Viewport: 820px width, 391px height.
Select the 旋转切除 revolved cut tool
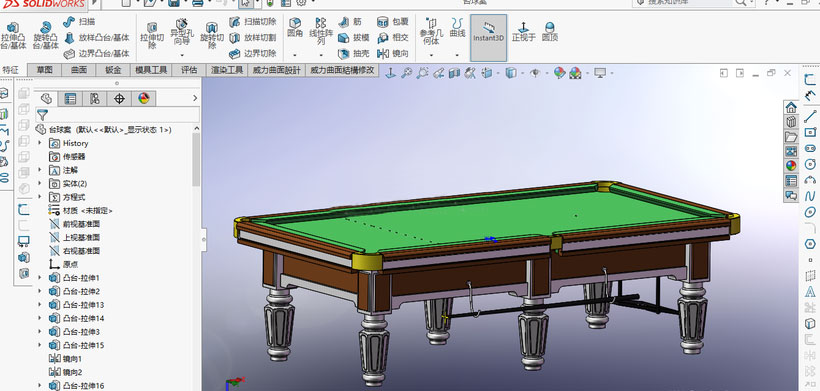click(x=212, y=35)
